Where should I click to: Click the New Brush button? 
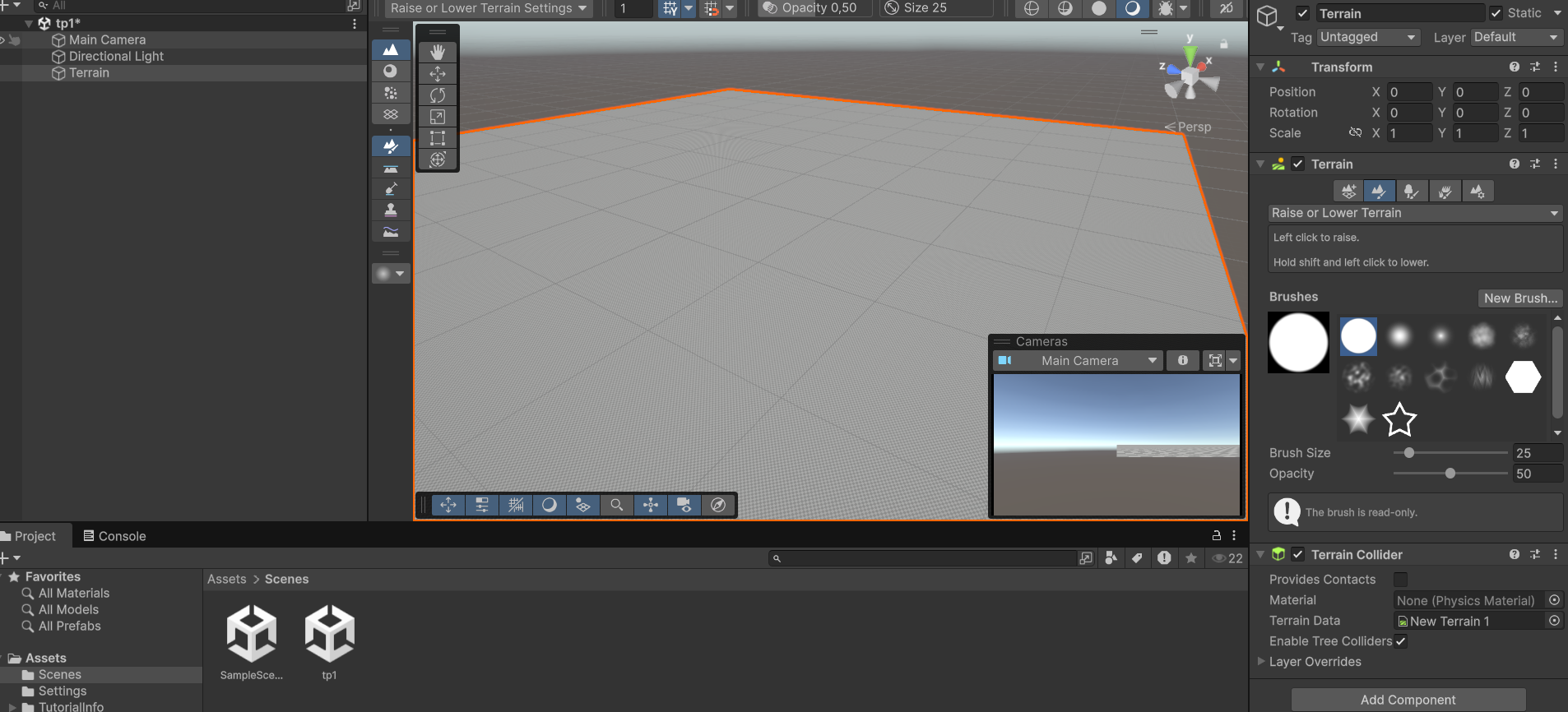(x=1520, y=298)
